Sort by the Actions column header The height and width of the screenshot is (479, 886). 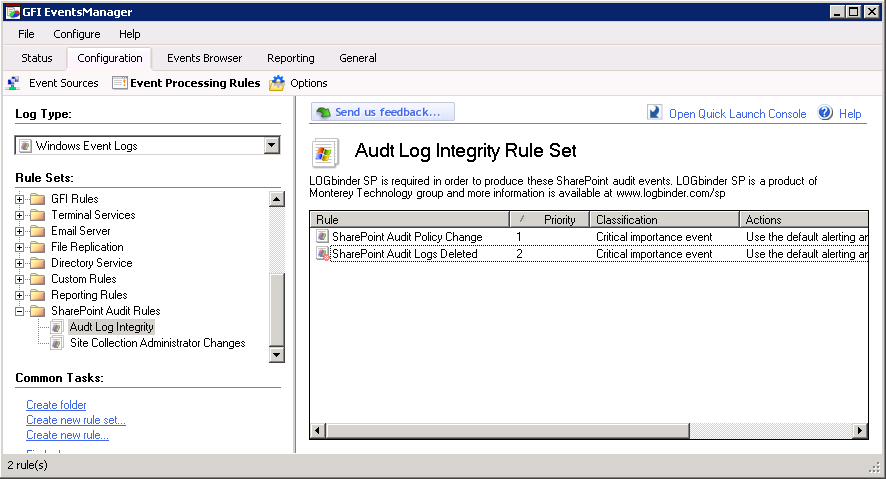[804, 219]
